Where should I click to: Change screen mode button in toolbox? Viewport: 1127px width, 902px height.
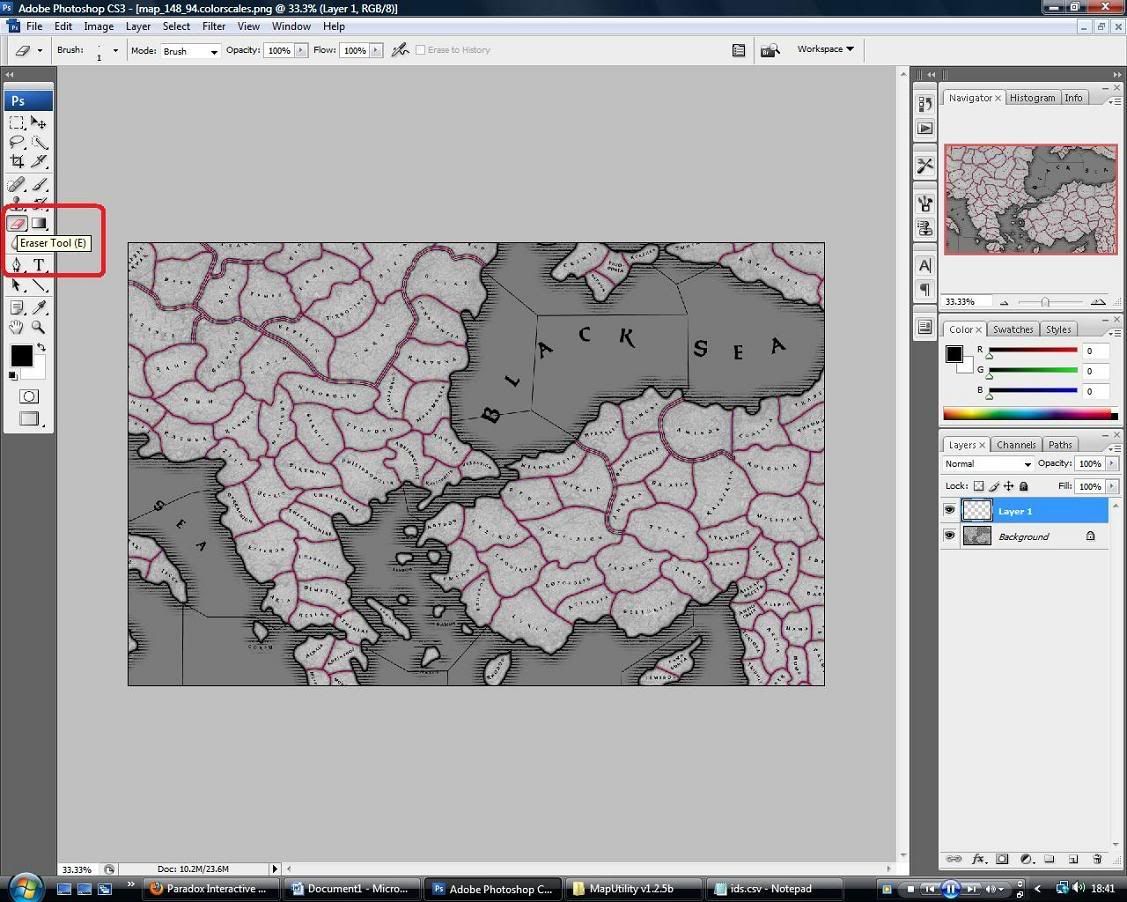[29, 419]
